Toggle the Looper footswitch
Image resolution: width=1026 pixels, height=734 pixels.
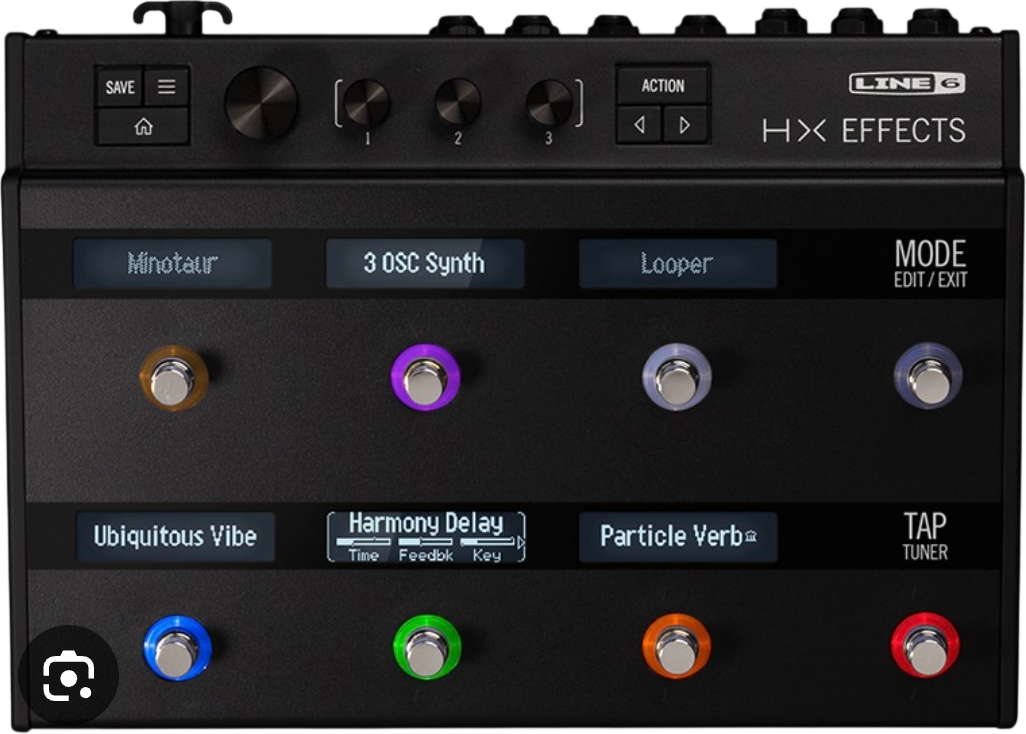[x=677, y=377]
